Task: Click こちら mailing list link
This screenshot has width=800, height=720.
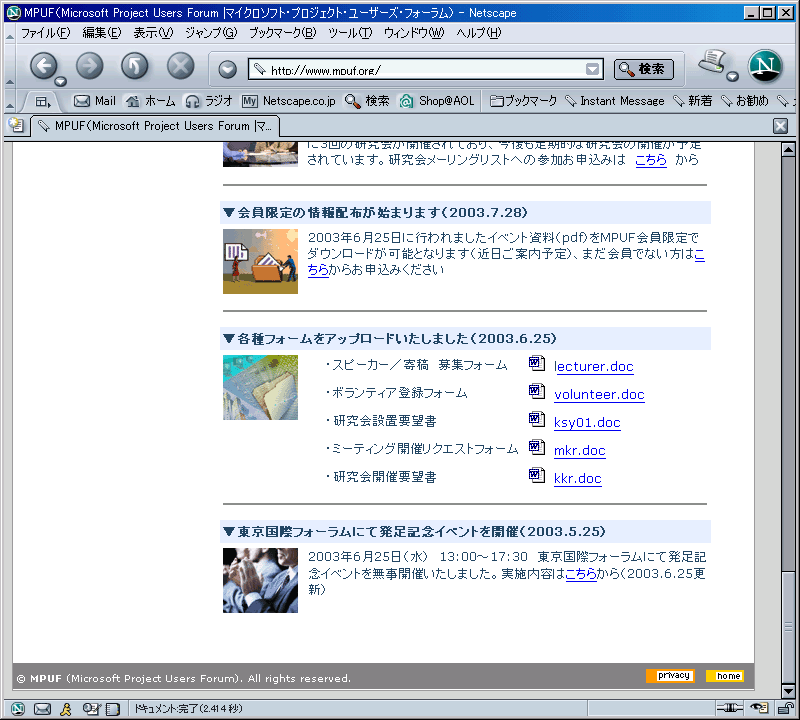Action: tap(651, 160)
